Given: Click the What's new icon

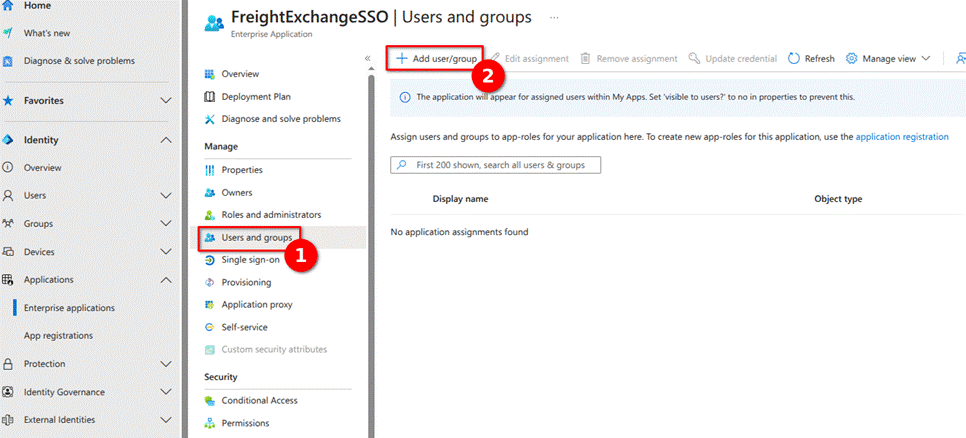Looking at the screenshot, I should pyautogui.click(x=8, y=33).
